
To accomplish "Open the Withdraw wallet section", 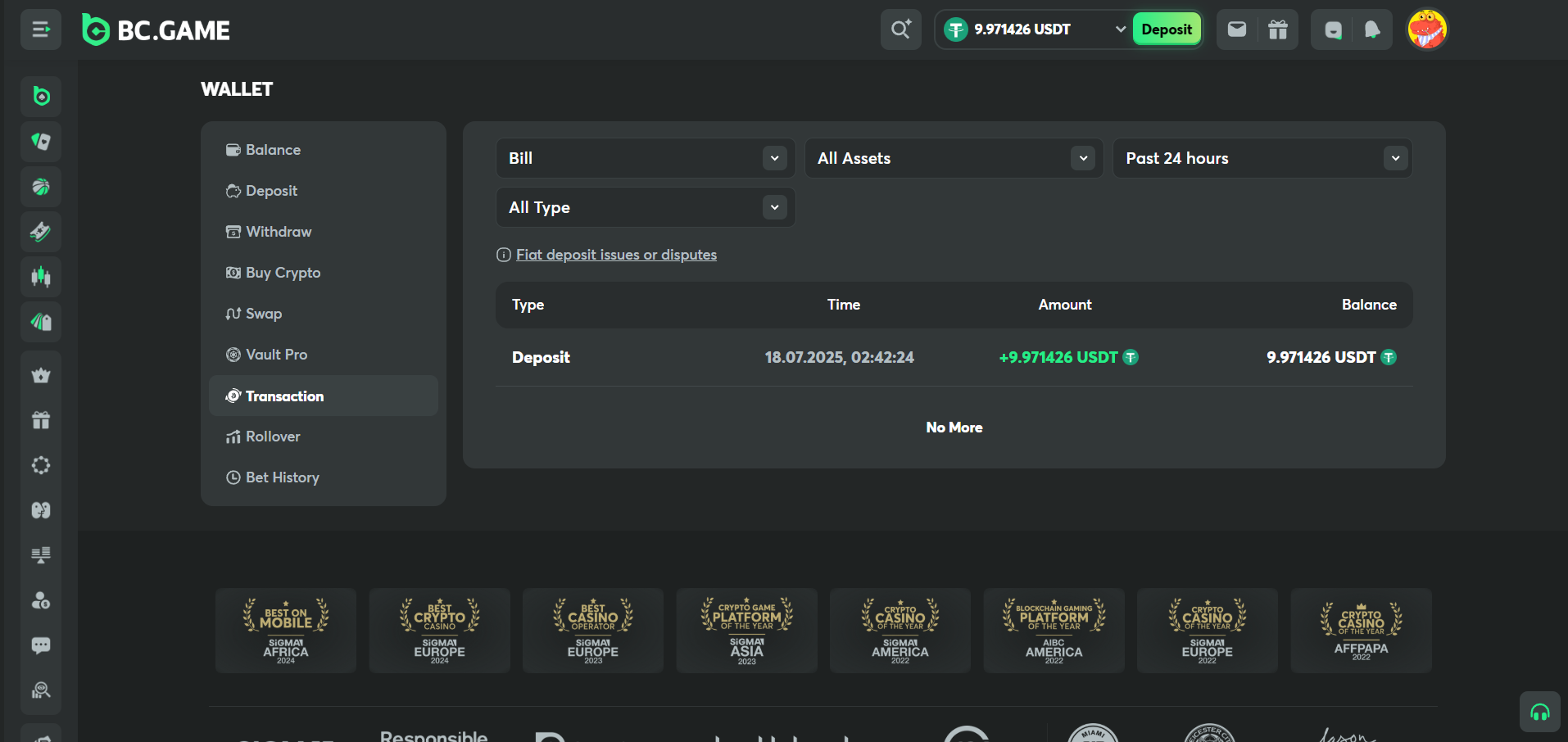I will (324, 232).
